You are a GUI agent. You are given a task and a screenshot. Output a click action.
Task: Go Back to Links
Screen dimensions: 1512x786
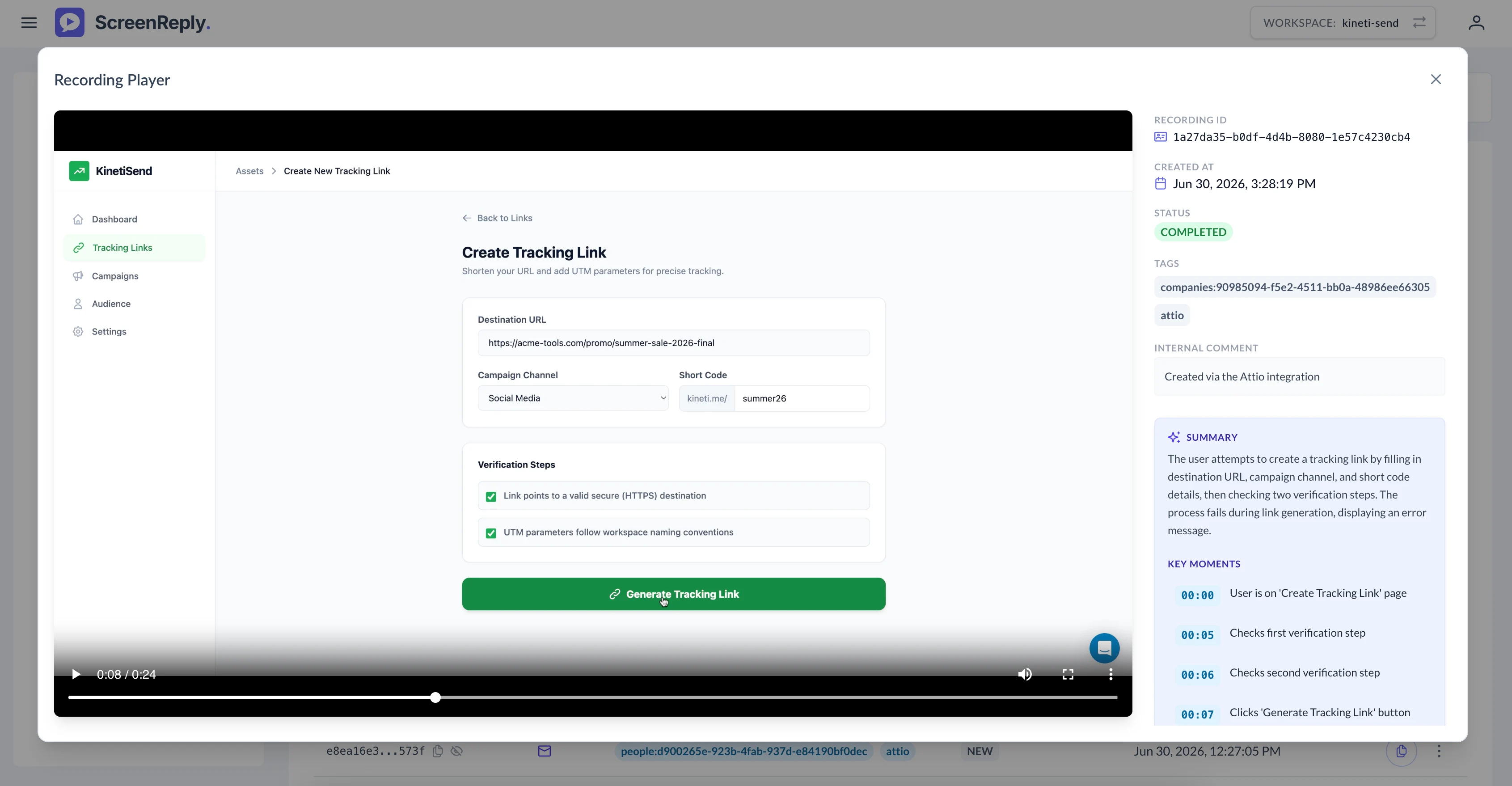click(x=497, y=218)
